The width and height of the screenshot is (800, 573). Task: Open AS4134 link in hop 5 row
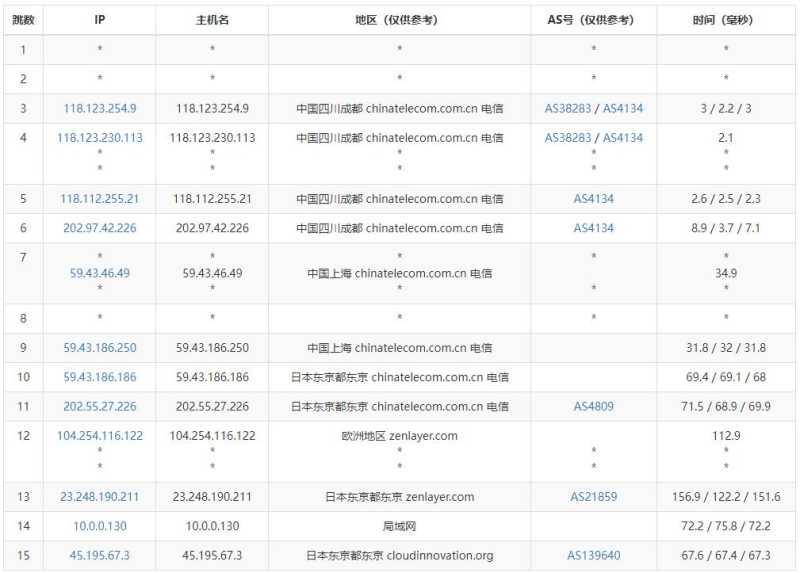click(593, 199)
